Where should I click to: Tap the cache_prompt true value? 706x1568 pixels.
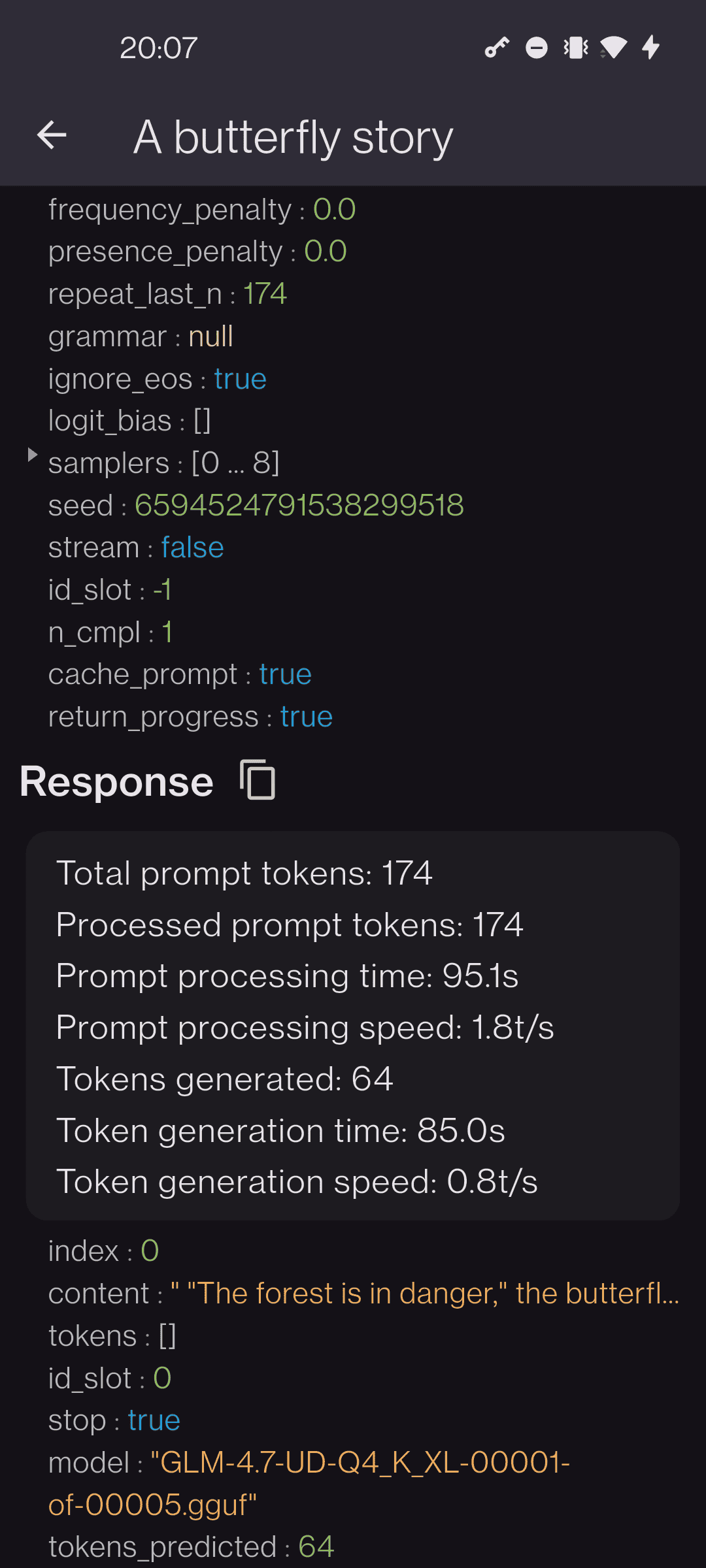point(285,674)
